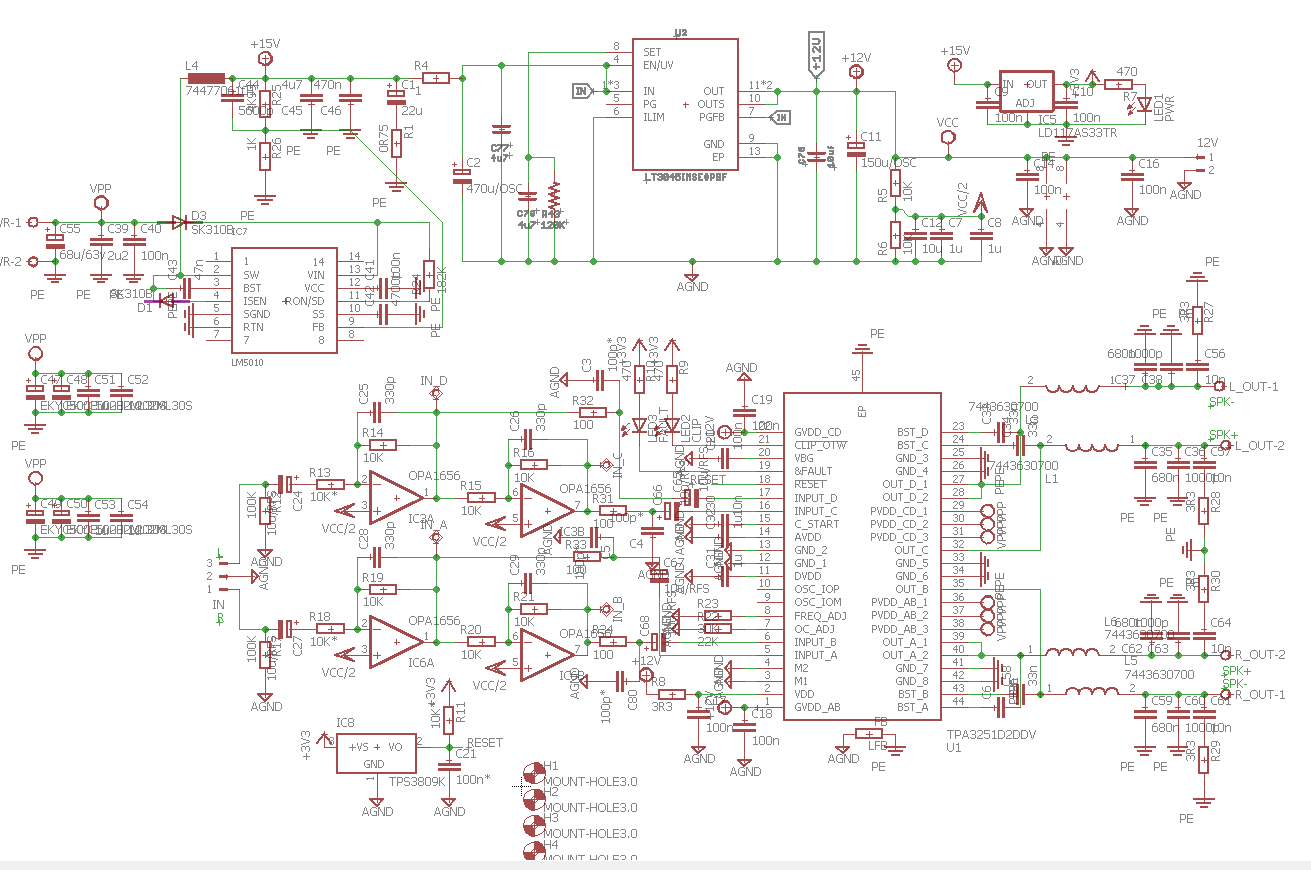
Task: Select resistor R13 10K*
Action: click(x=330, y=484)
